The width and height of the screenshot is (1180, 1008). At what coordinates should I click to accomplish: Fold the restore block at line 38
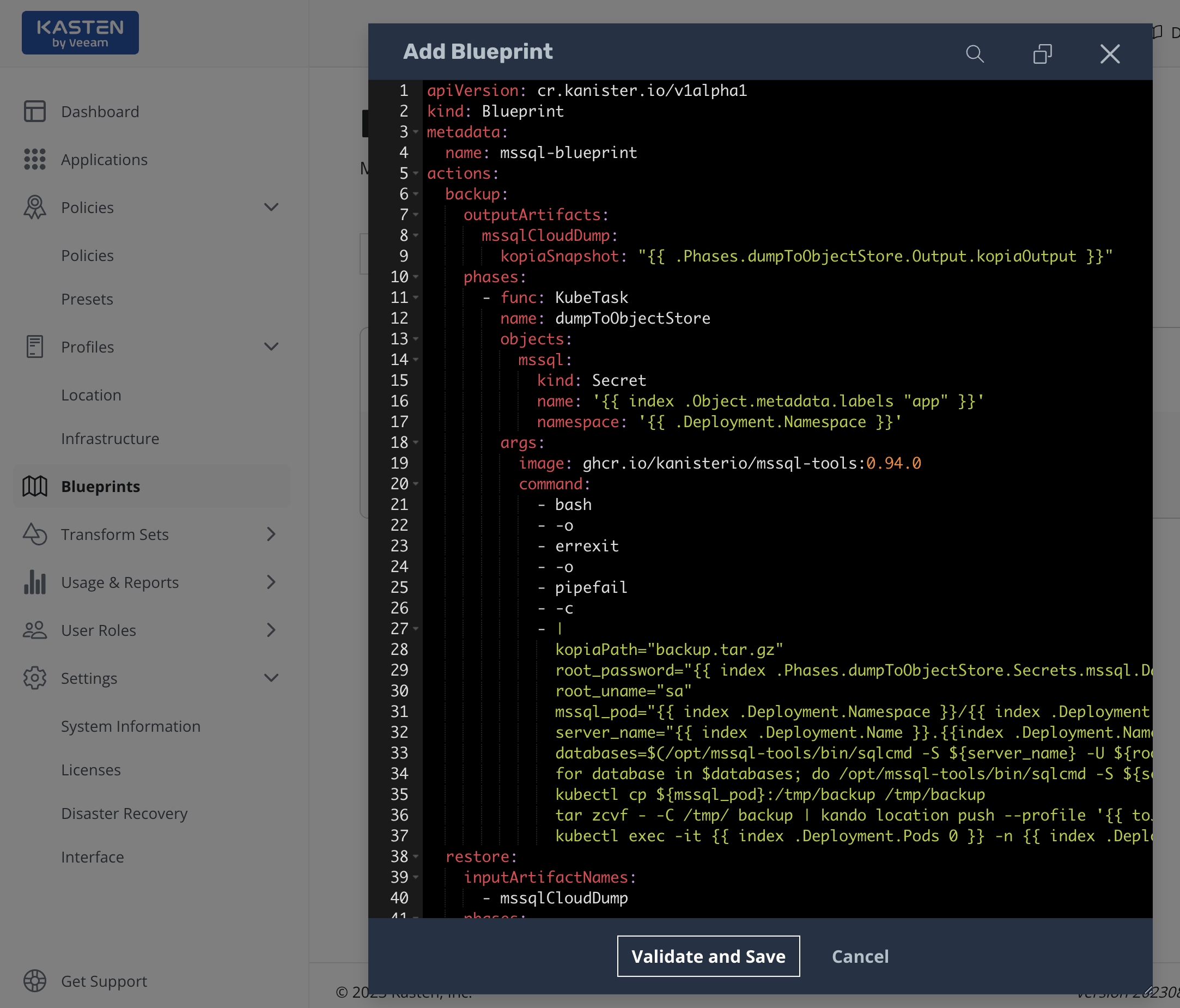click(x=416, y=857)
